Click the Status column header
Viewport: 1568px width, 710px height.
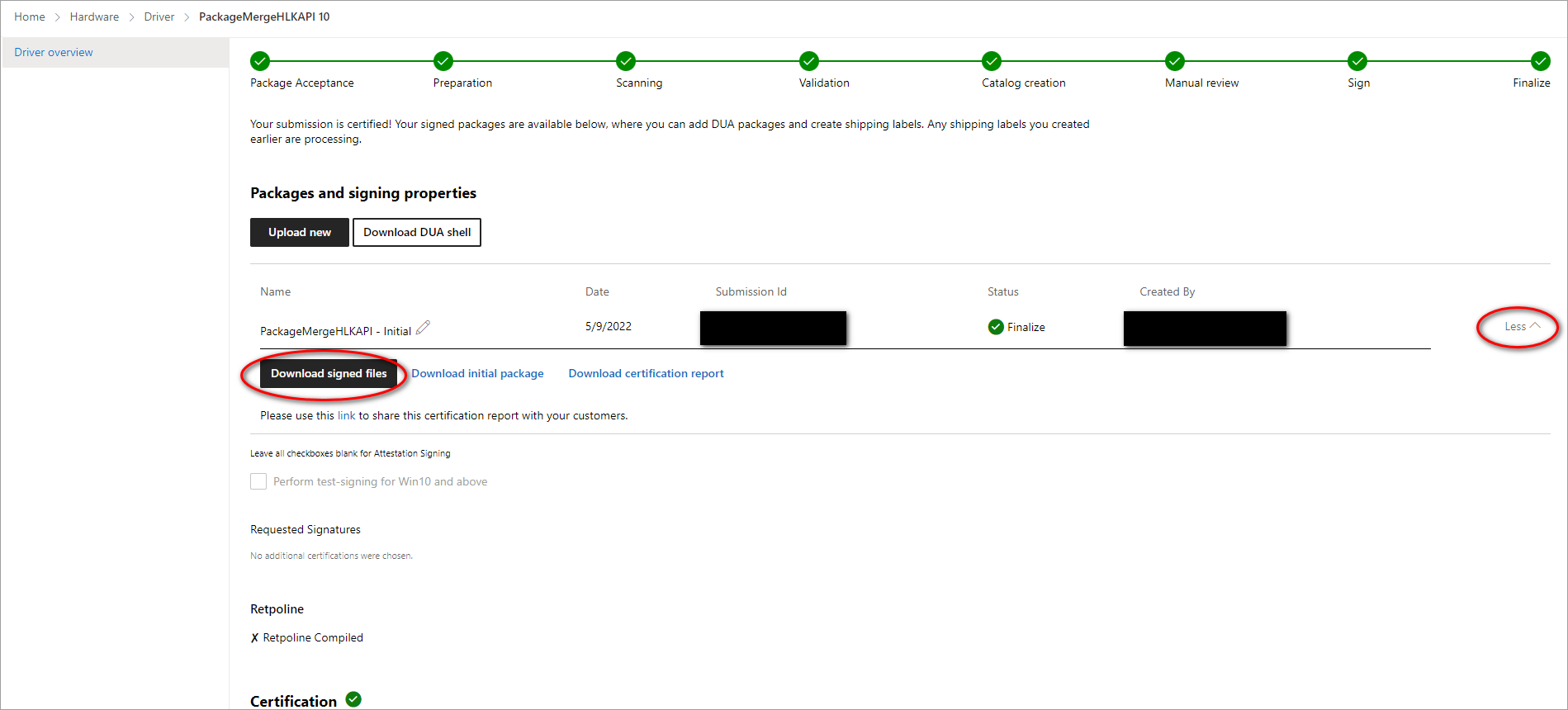[1003, 291]
